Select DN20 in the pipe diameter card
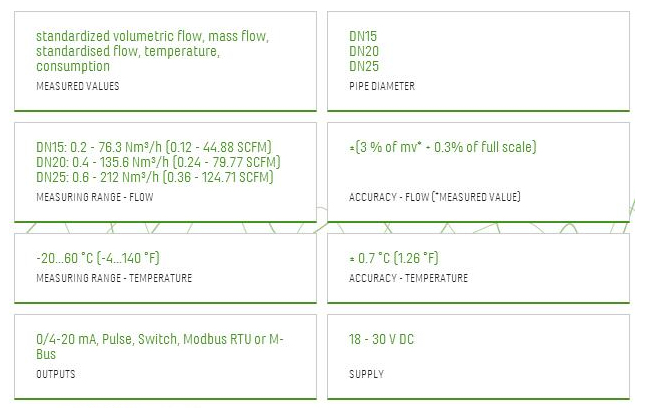 tap(364, 51)
